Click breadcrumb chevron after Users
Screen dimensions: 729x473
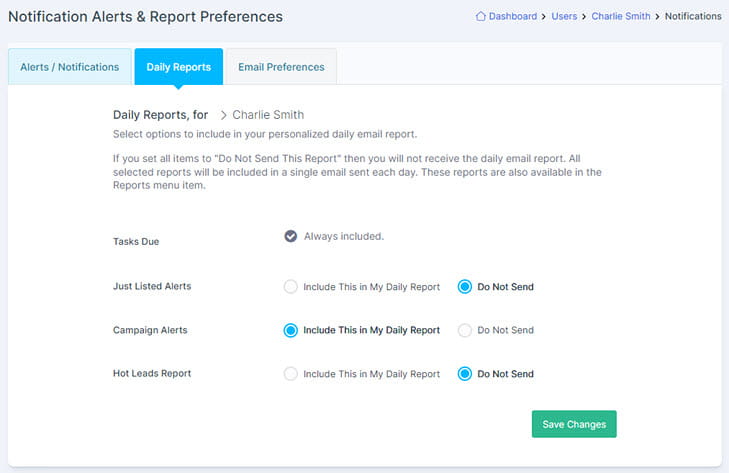click(x=584, y=17)
